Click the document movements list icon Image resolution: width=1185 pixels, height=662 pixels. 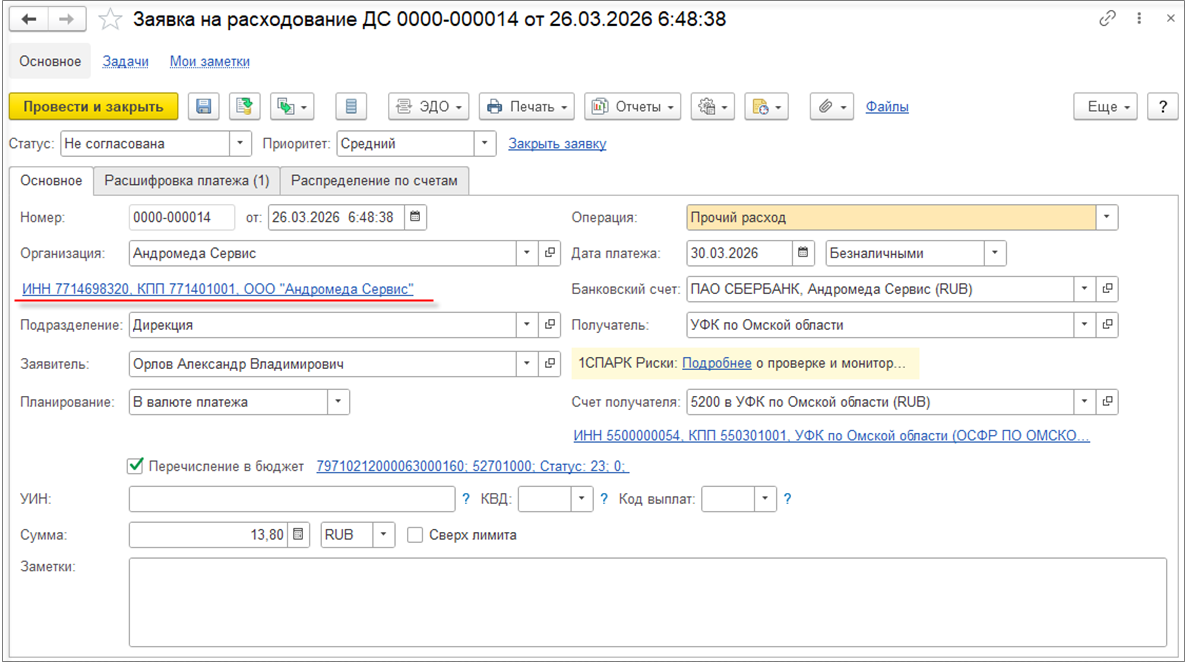(x=351, y=107)
